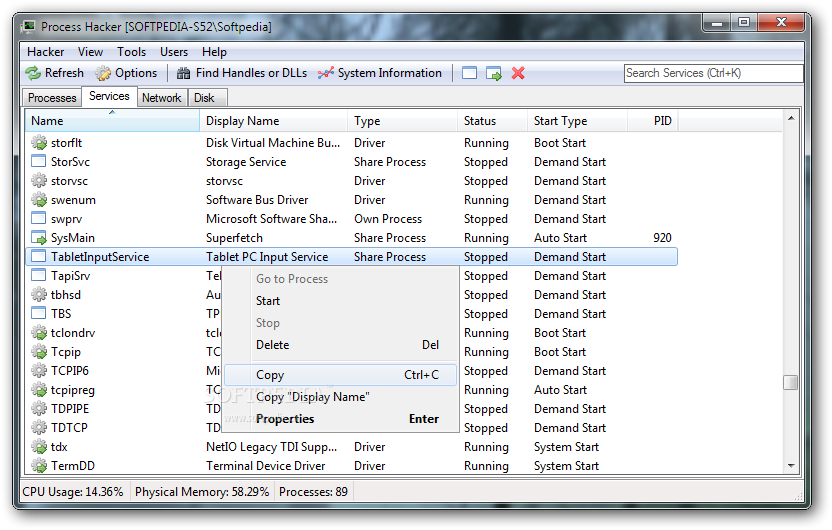Click the scrollbar up arrow
Screen dimensions: 832x530
(x=791, y=118)
